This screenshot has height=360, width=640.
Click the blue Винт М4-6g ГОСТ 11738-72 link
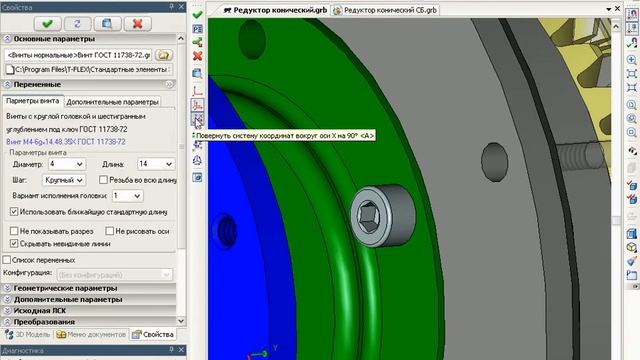coord(66,142)
